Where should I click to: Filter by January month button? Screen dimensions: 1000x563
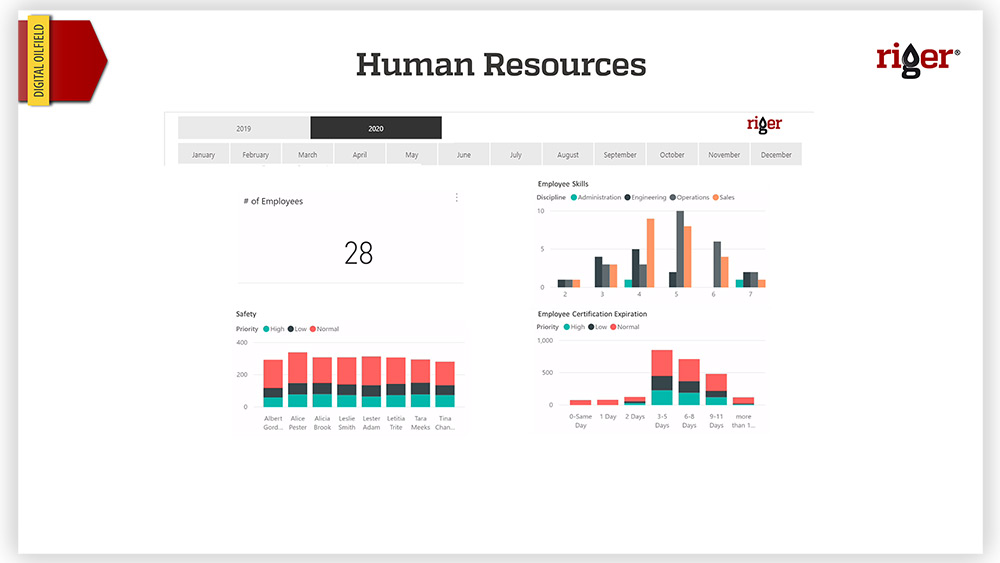point(203,155)
